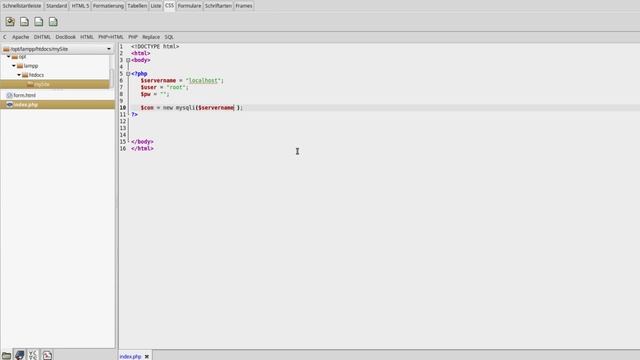Screen dimensions: 640x360
Task: Collapse the lampp folder in tree
Action: (14, 66)
